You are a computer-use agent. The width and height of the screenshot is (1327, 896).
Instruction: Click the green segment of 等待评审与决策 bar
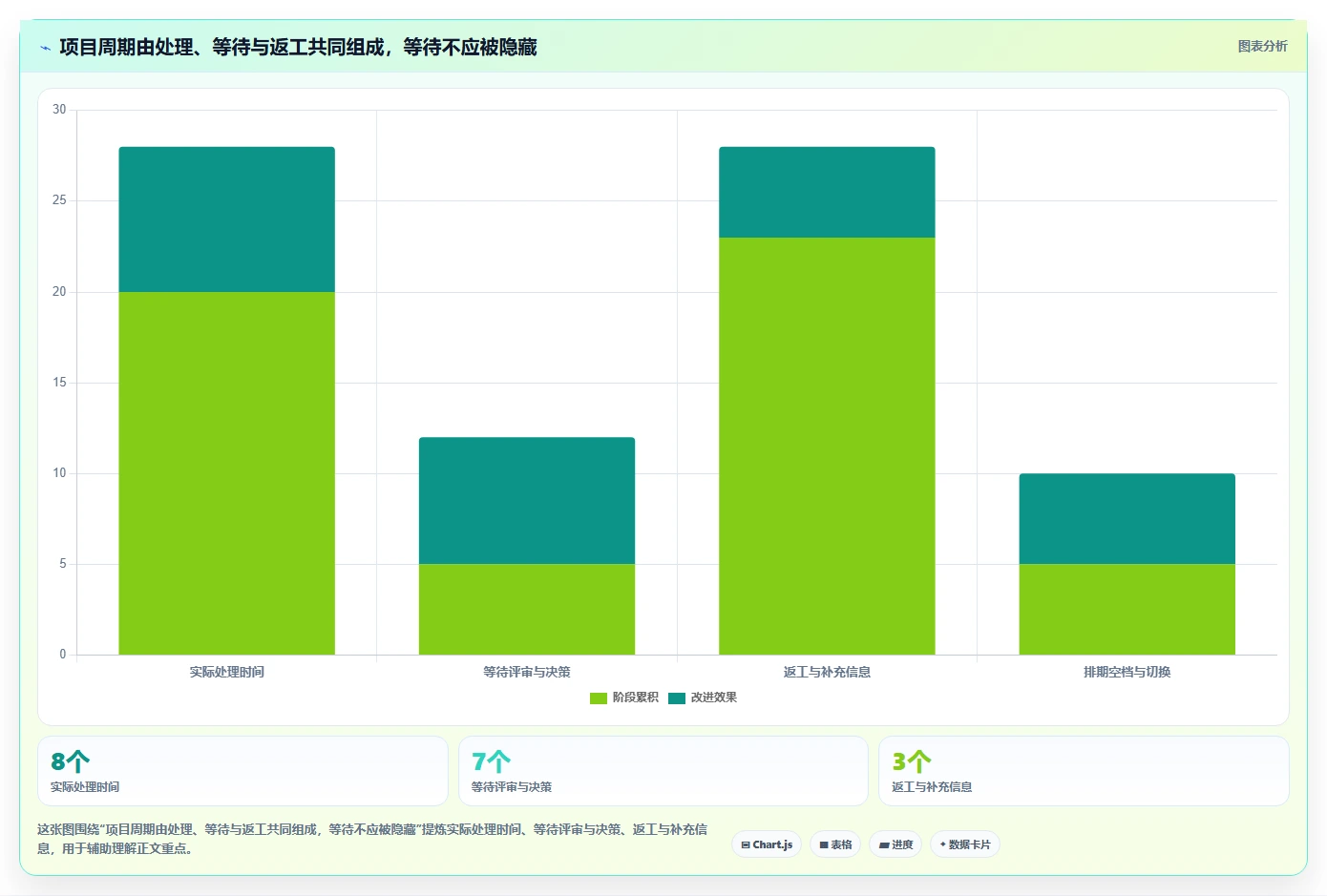coord(527,609)
